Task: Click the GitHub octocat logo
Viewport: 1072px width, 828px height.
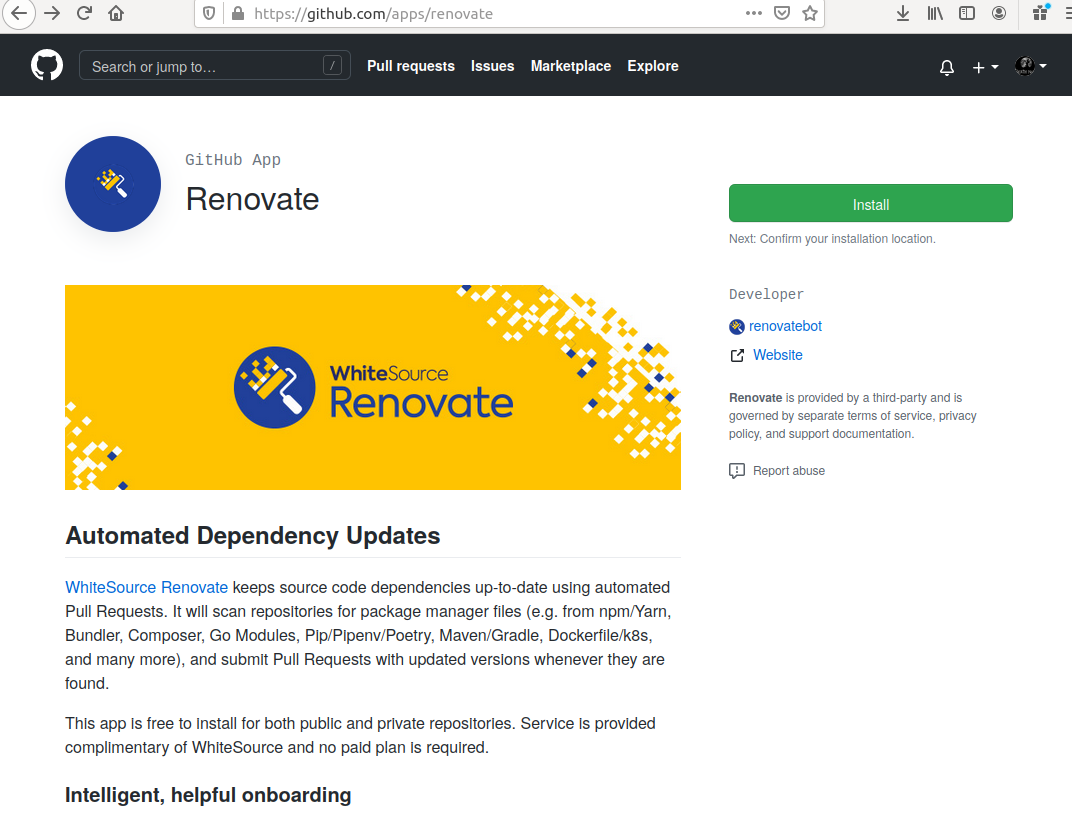Action: pyautogui.click(x=46, y=65)
